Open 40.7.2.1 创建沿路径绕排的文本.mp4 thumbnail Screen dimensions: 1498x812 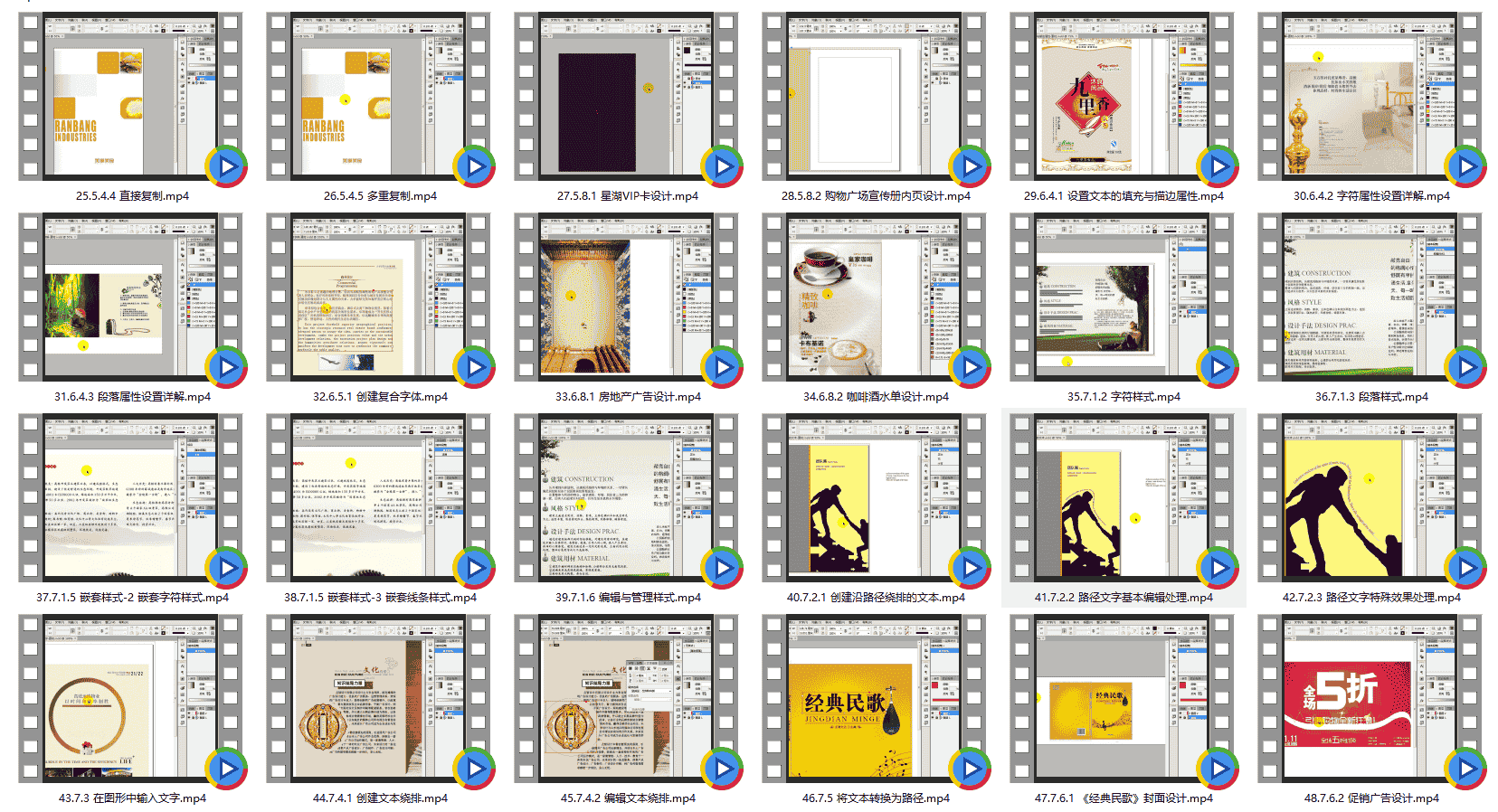[875, 497]
